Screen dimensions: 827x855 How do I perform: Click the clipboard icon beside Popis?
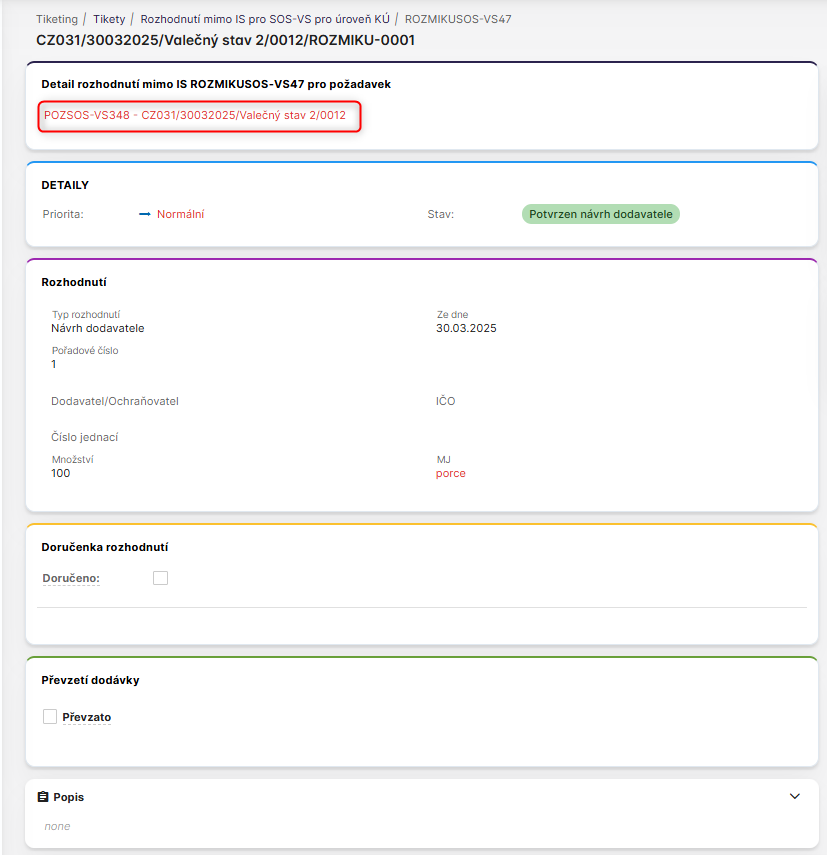pos(43,797)
